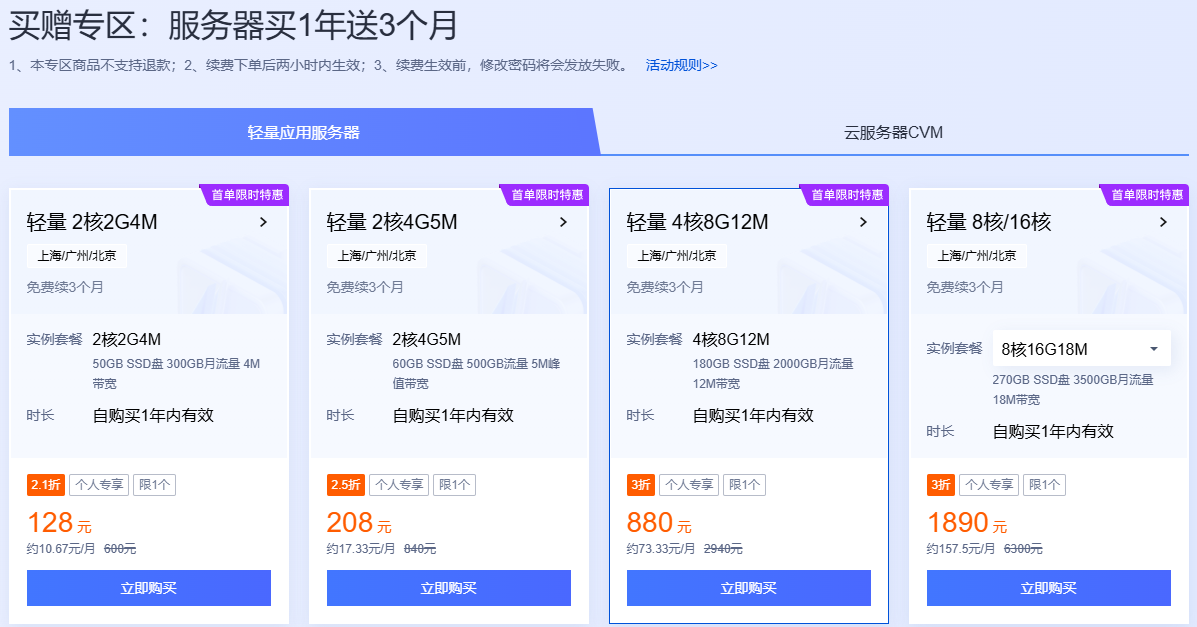Click the 首单限时特惠 ribbon on 8核/16核 card

pos(1145,195)
